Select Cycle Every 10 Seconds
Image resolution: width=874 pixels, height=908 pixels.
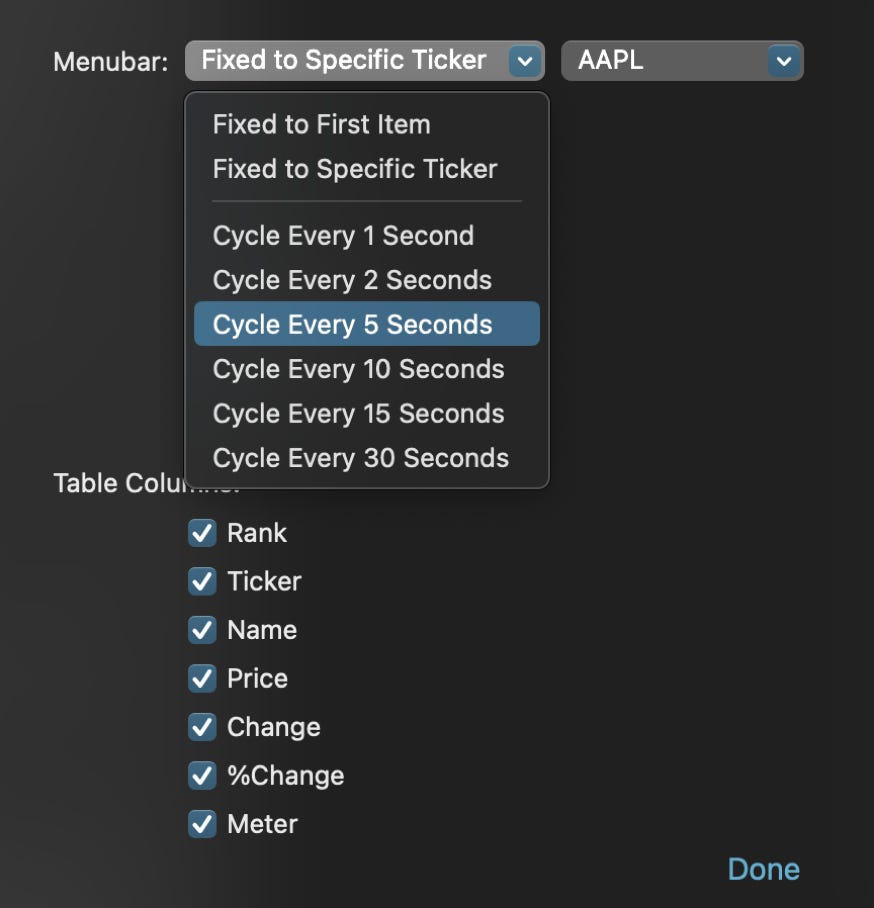358,369
